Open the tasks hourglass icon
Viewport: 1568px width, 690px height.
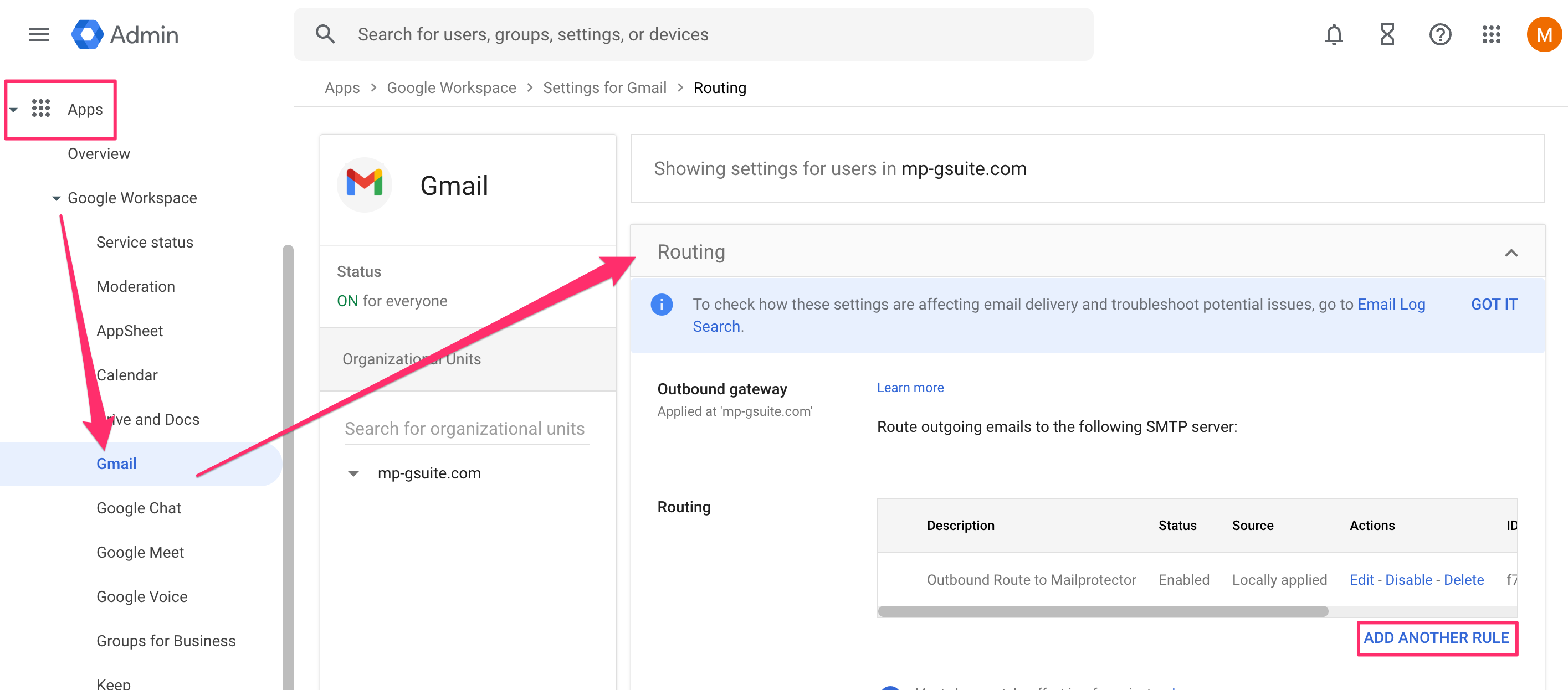(1387, 35)
